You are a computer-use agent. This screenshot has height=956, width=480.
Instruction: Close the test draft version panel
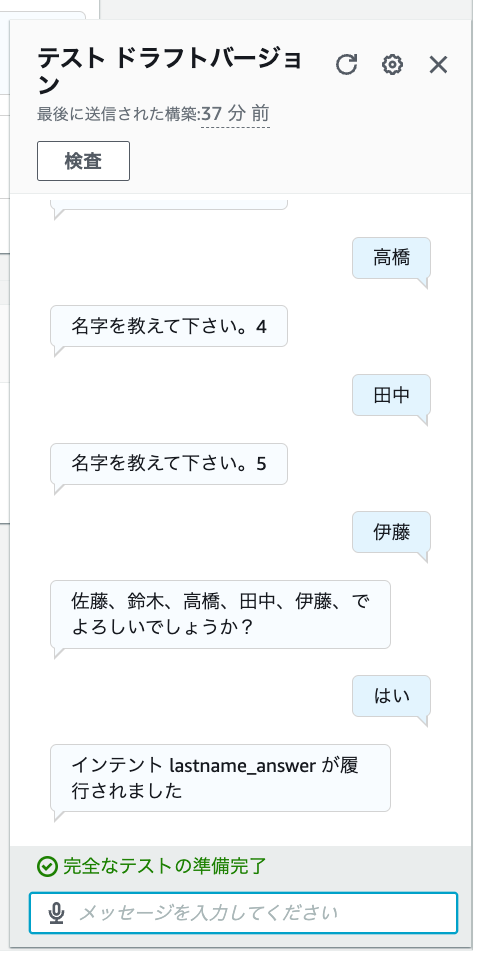[x=438, y=64]
